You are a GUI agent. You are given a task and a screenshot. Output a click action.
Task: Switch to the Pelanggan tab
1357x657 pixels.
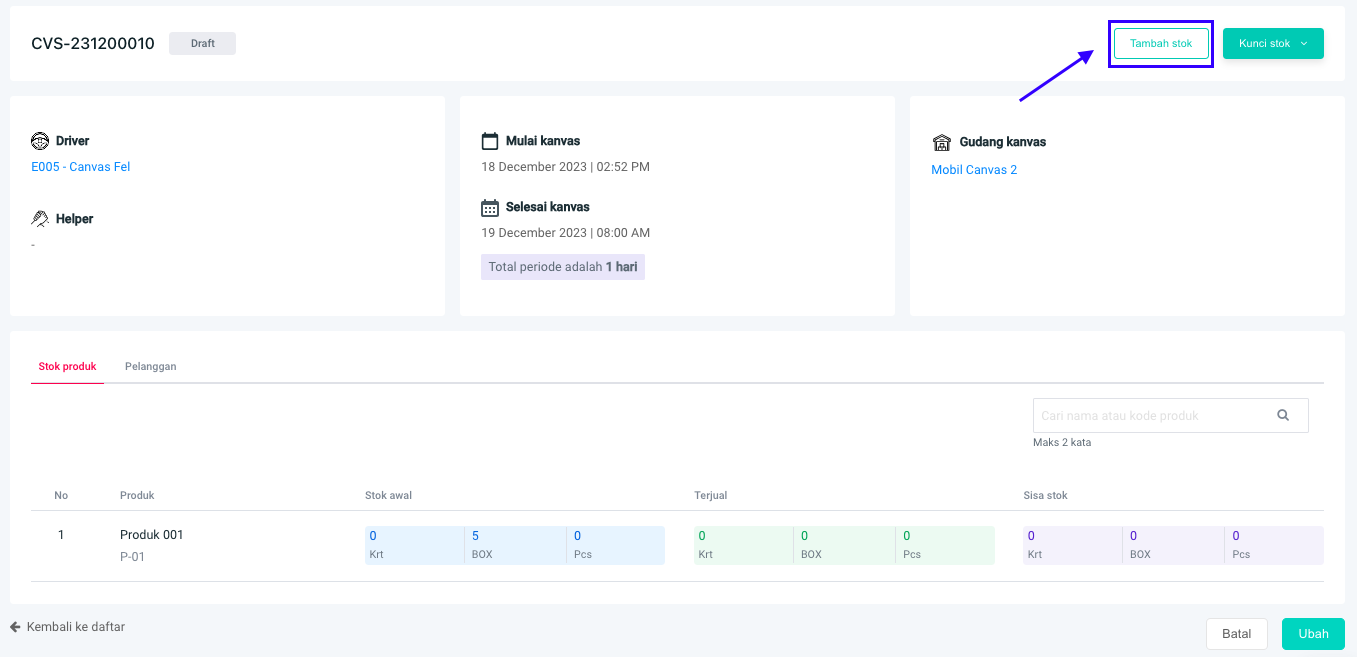point(150,367)
